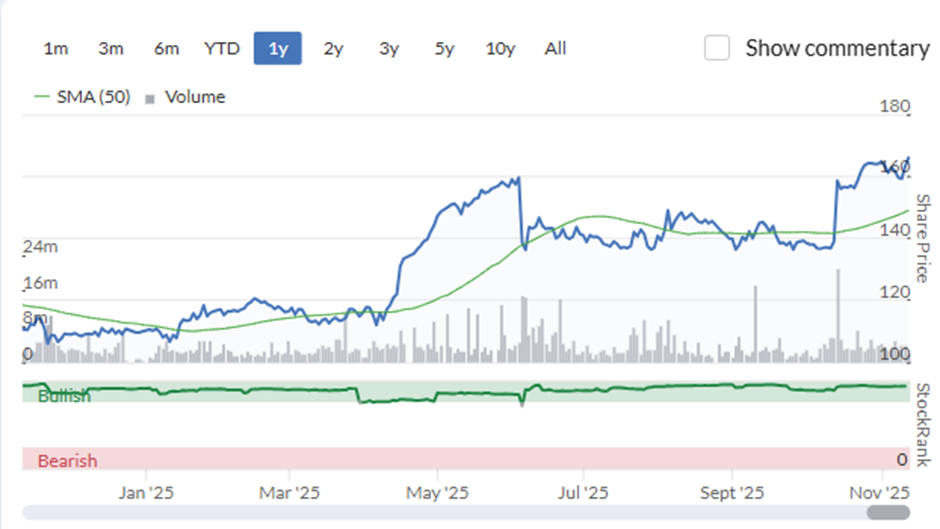The image size is (940, 529).
Task: Toggle the Volume legend square icon
Action: (x=150, y=99)
